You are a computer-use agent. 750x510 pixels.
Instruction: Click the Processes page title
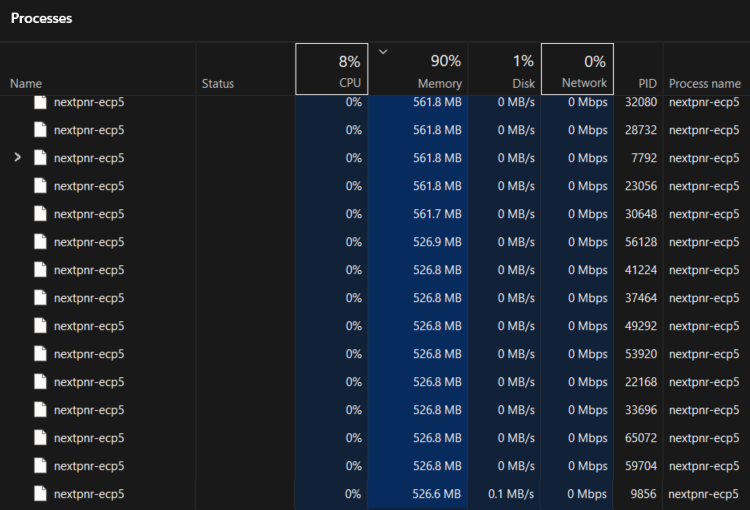(42, 18)
